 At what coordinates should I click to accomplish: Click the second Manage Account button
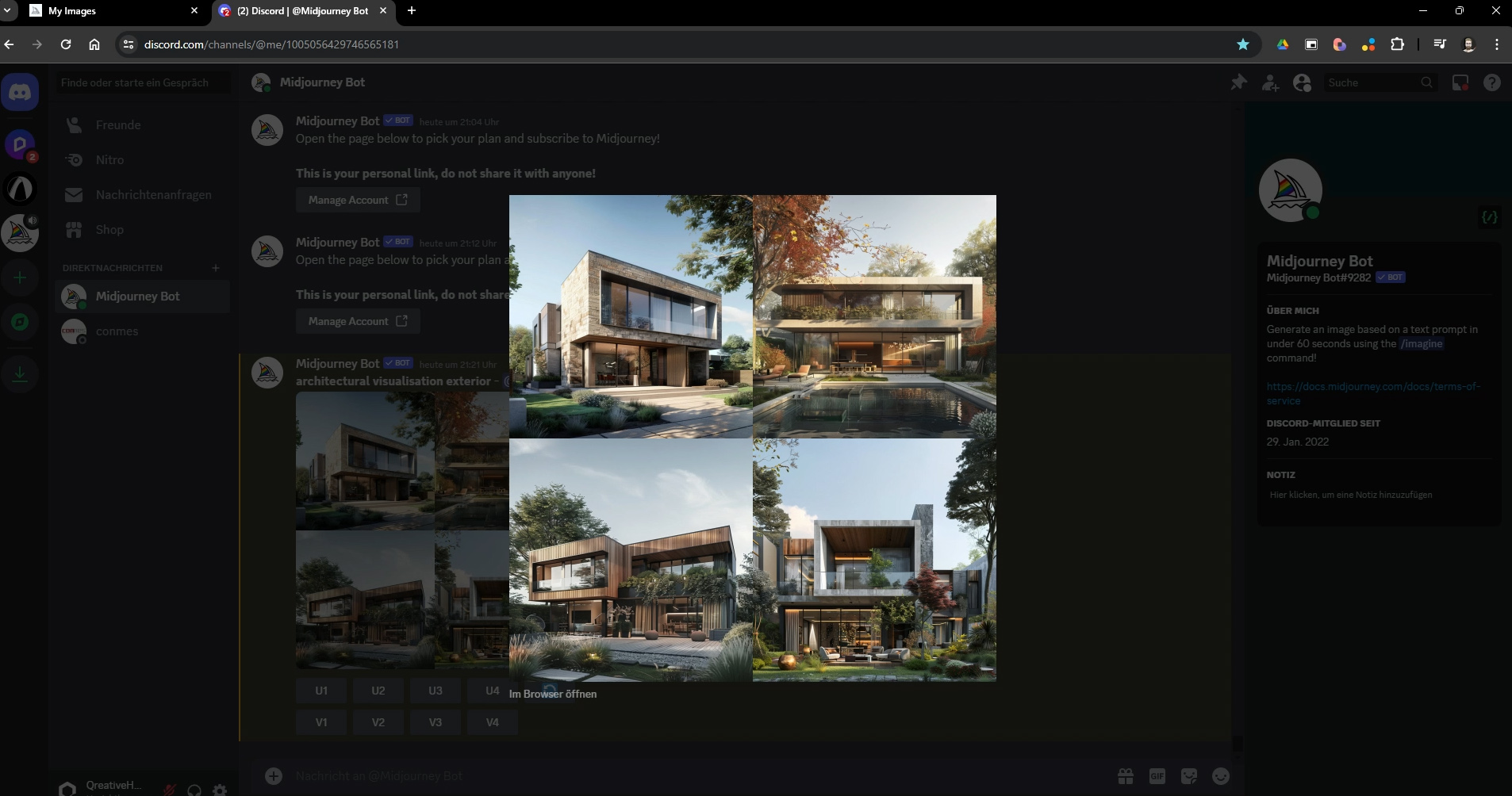[x=358, y=321]
